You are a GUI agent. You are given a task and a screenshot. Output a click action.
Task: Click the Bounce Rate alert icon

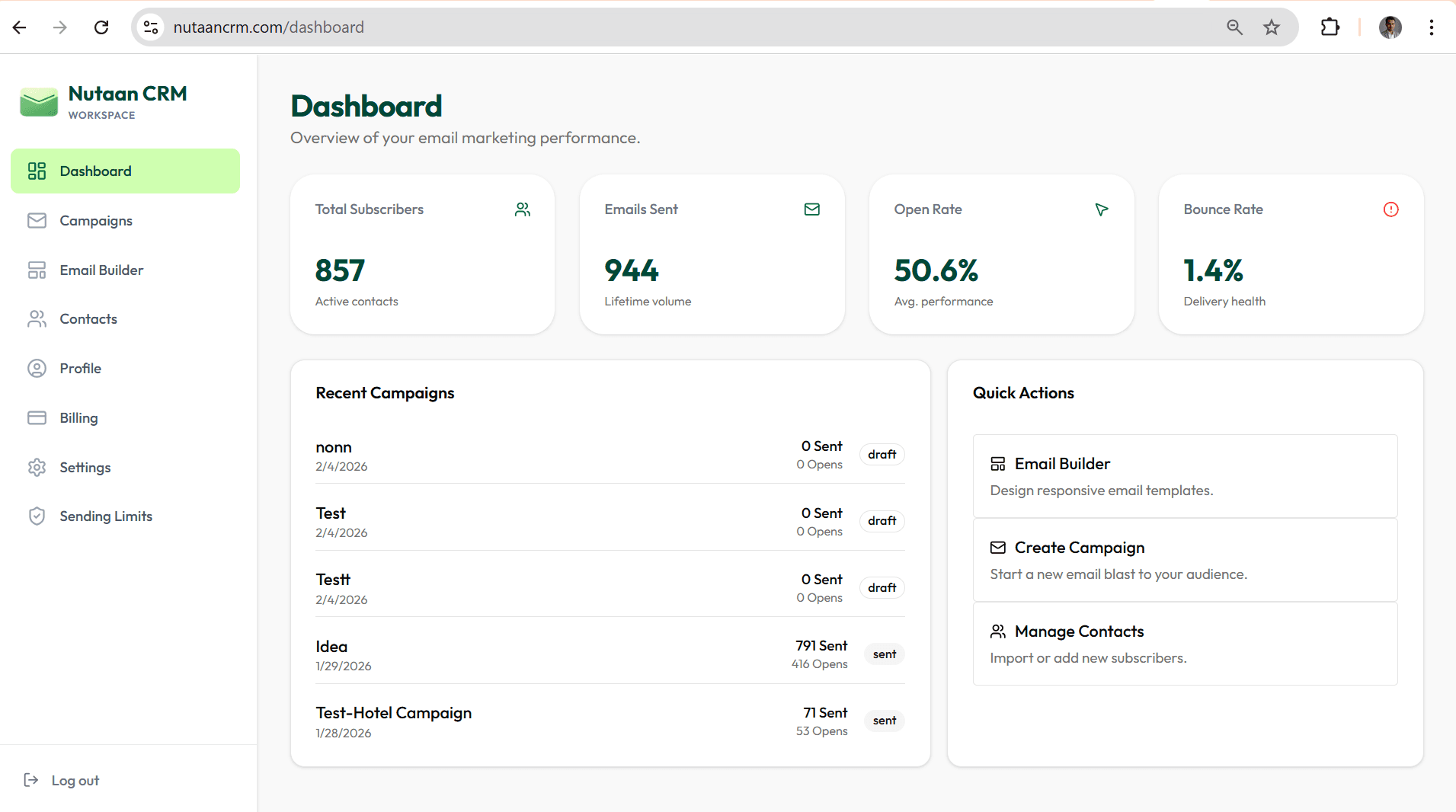pyautogui.click(x=1390, y=209)
